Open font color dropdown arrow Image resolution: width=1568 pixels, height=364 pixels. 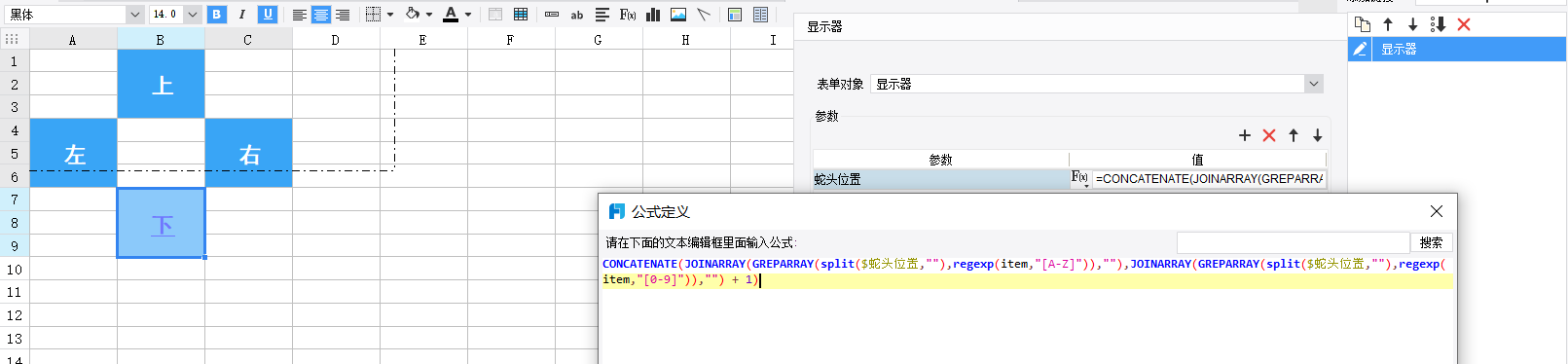(x=468, y=15)
